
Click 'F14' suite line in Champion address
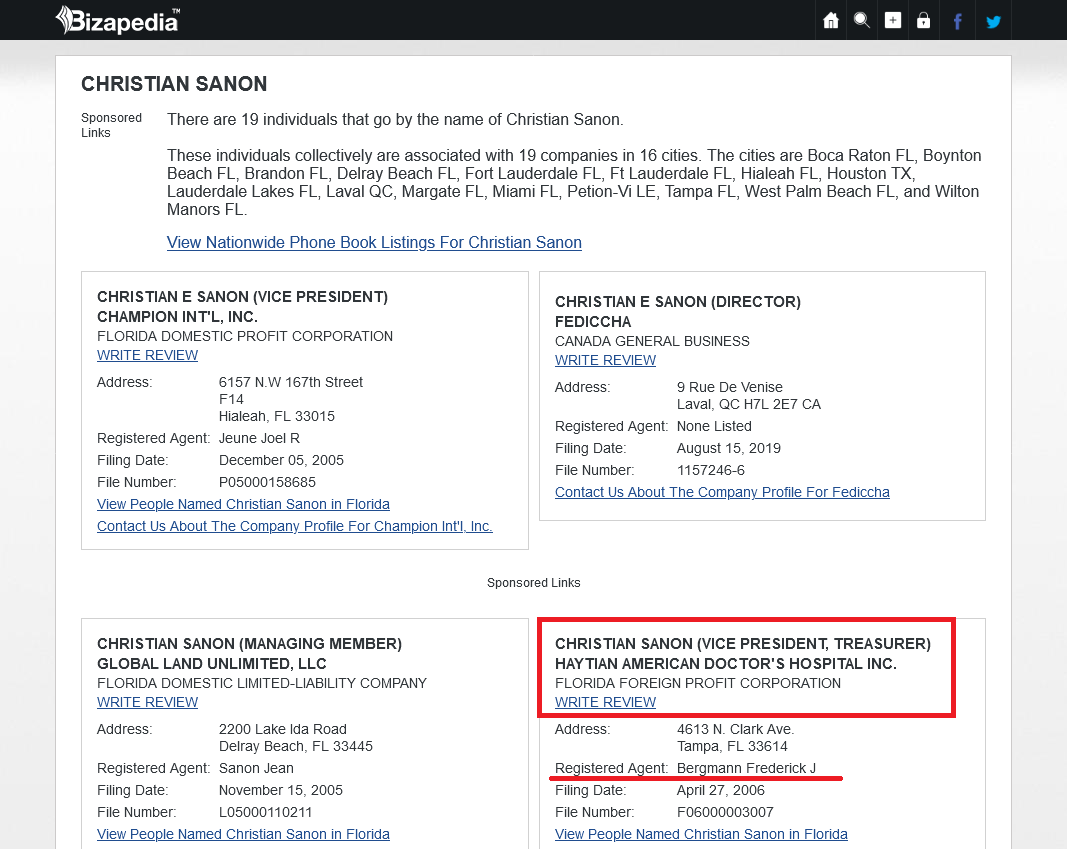coord(231,399)
